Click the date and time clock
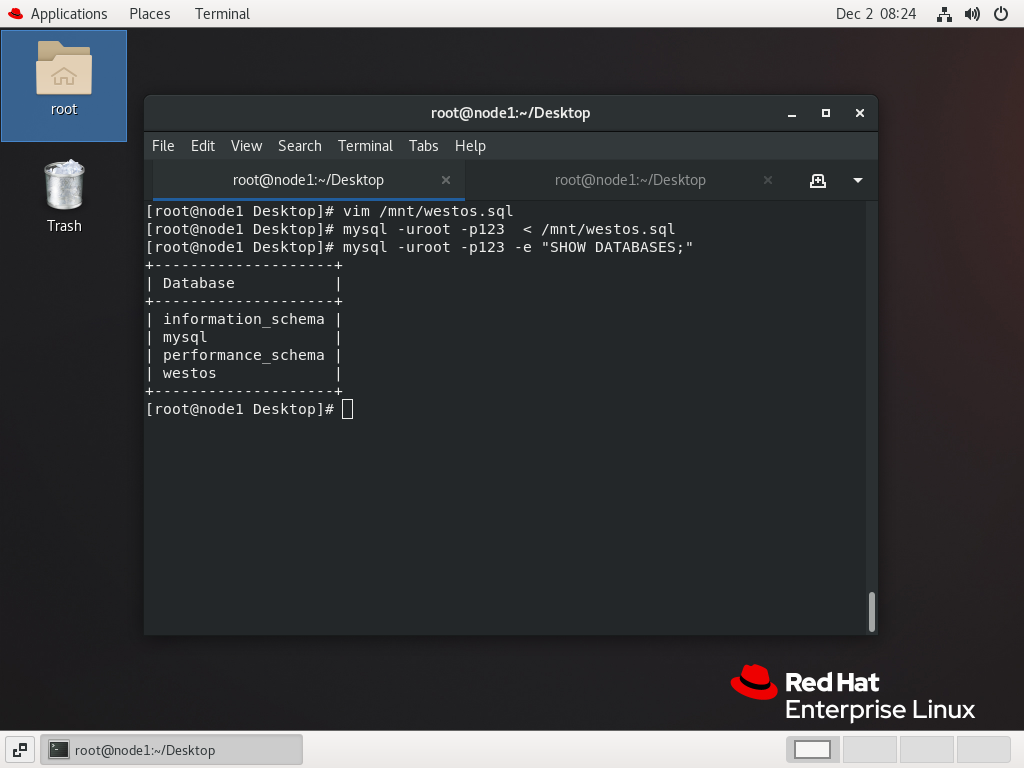1024x768 pixels. point(876,14)
